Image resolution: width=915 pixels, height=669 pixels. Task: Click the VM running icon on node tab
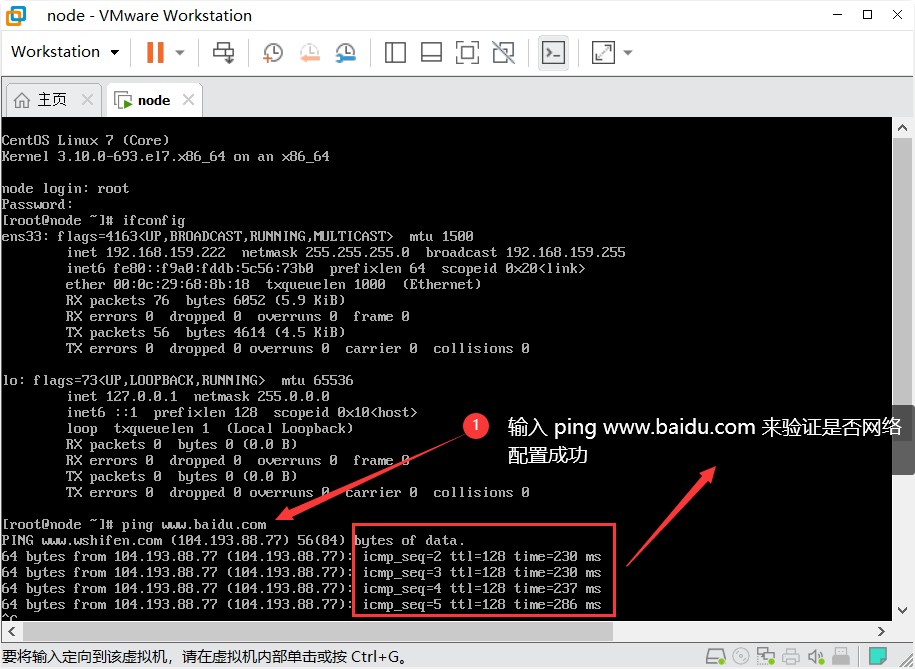click(123, 100)
